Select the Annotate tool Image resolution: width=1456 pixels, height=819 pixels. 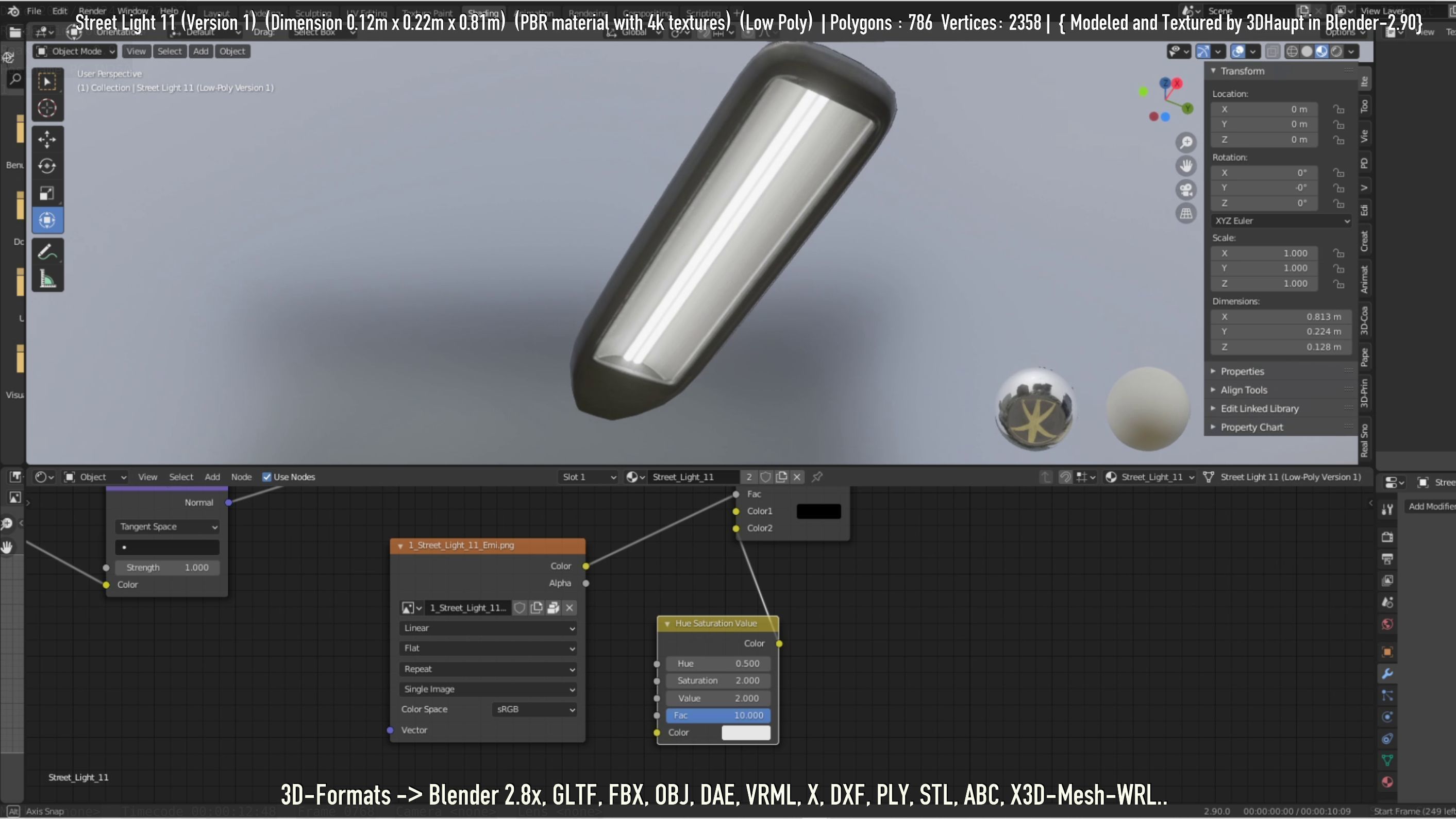coord(47,252)
